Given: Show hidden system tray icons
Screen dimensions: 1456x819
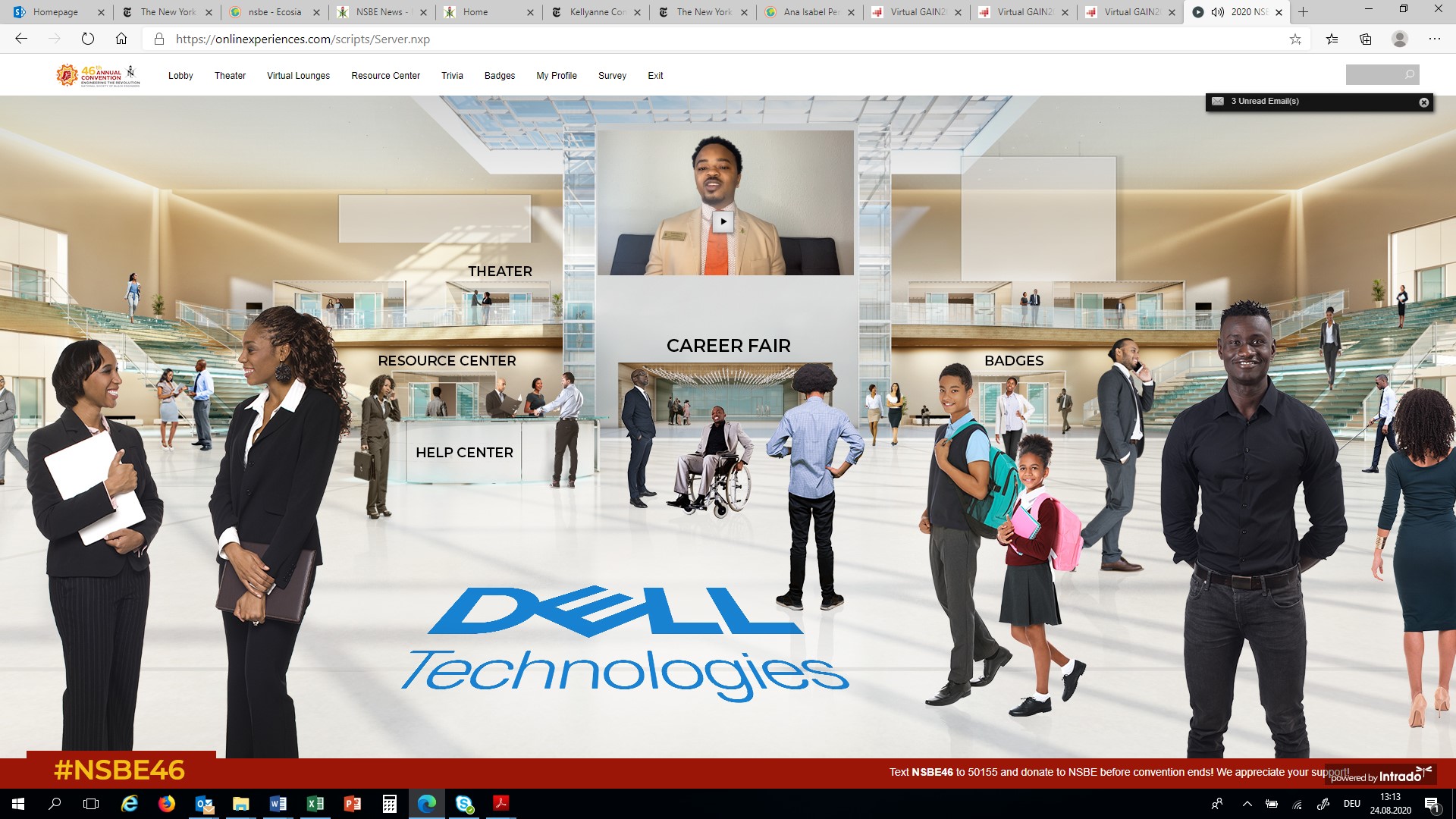Looking at the screenshot, I should pos(1247,804).
